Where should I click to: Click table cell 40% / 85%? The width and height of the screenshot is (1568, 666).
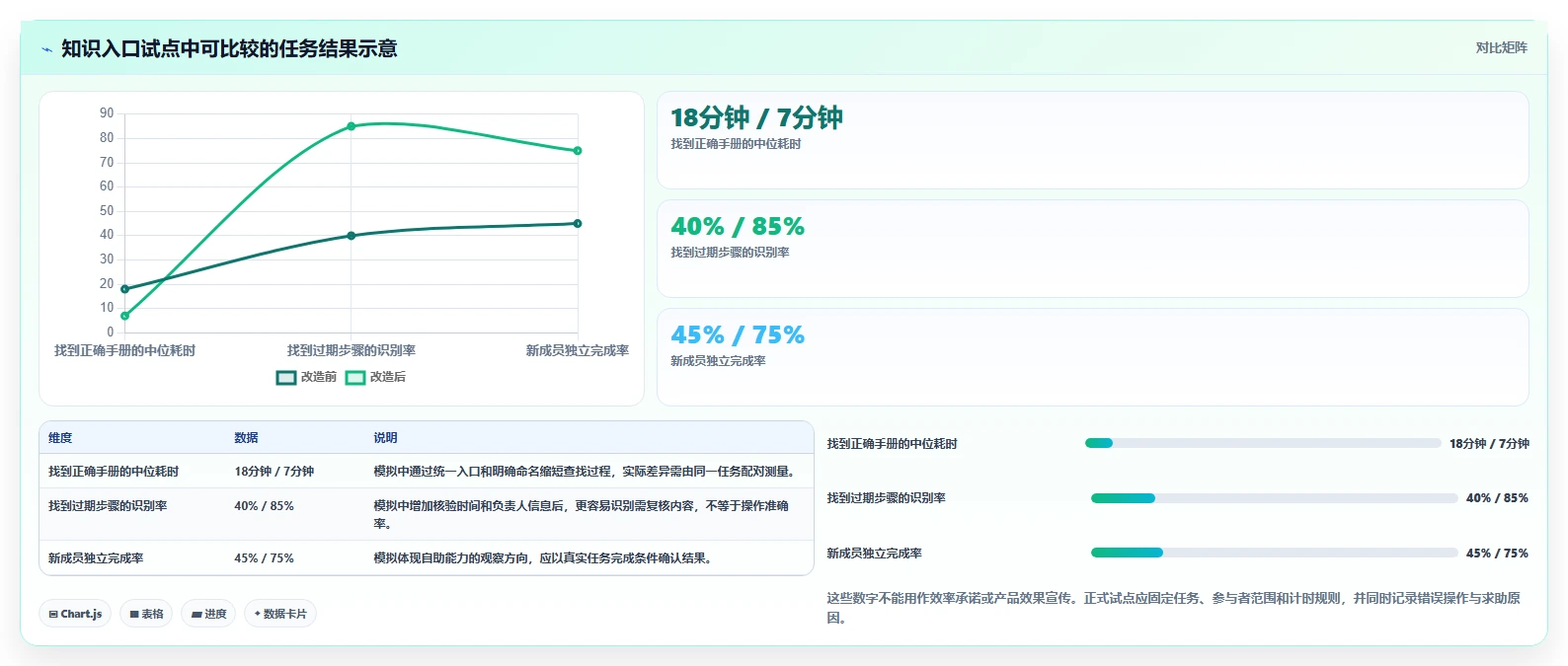(x=264, y=506)
